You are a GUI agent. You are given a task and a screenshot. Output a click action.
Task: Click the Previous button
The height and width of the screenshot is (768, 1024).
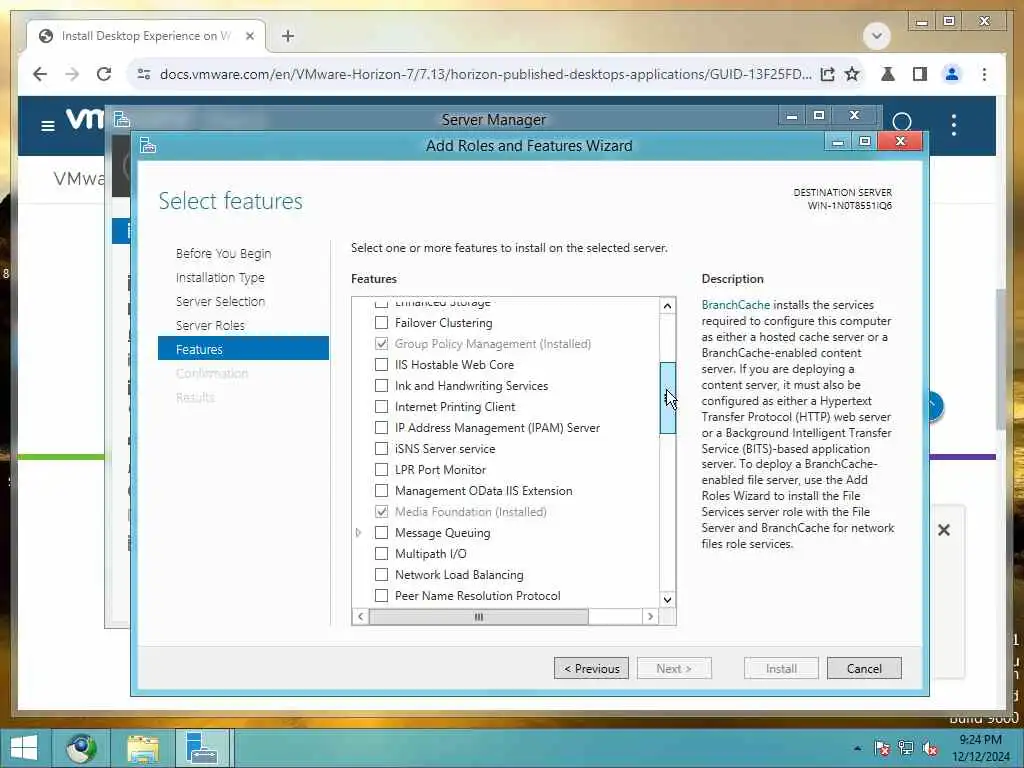[591, 668]
